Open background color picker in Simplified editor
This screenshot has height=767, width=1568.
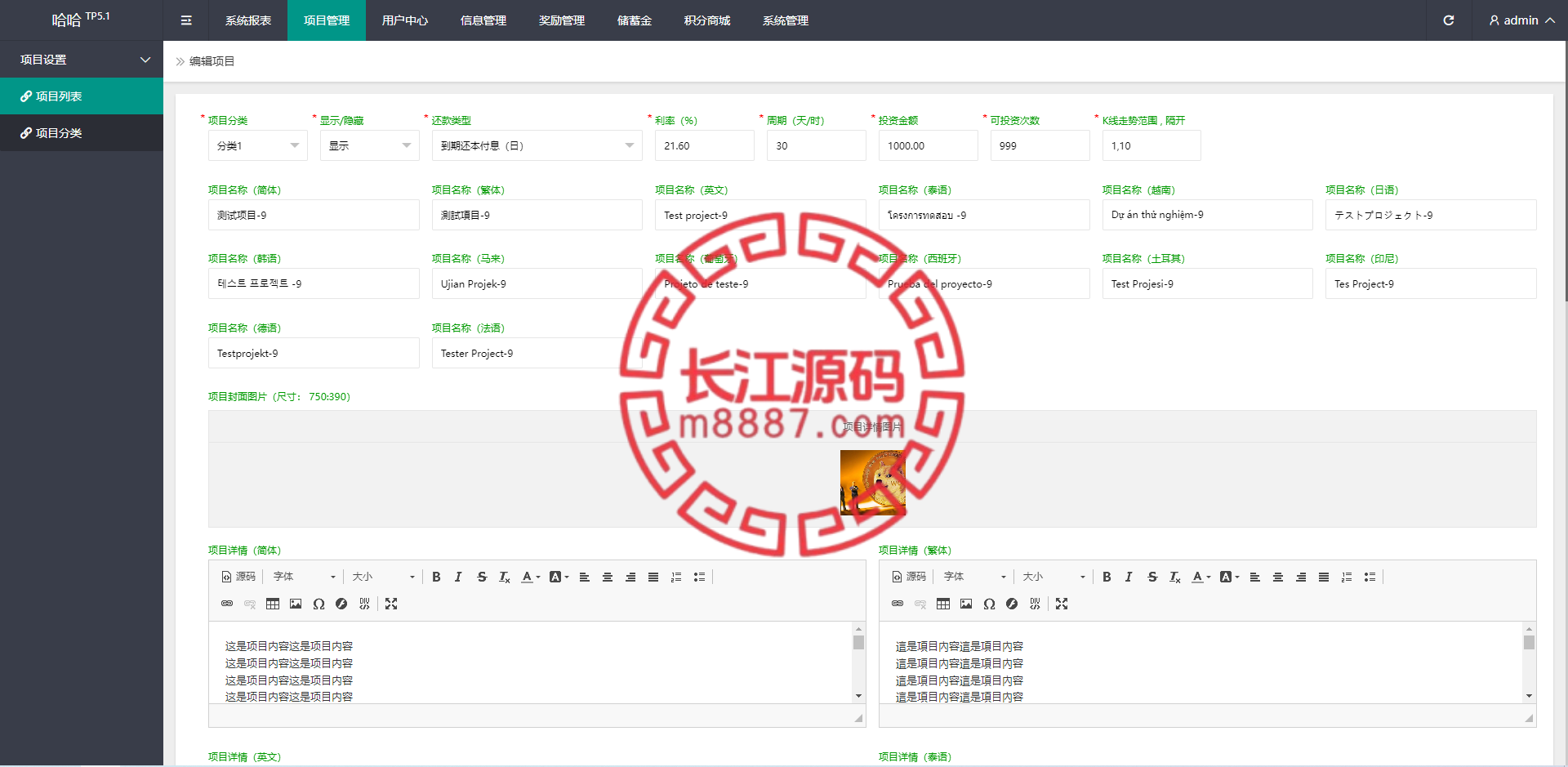(559, 577)
